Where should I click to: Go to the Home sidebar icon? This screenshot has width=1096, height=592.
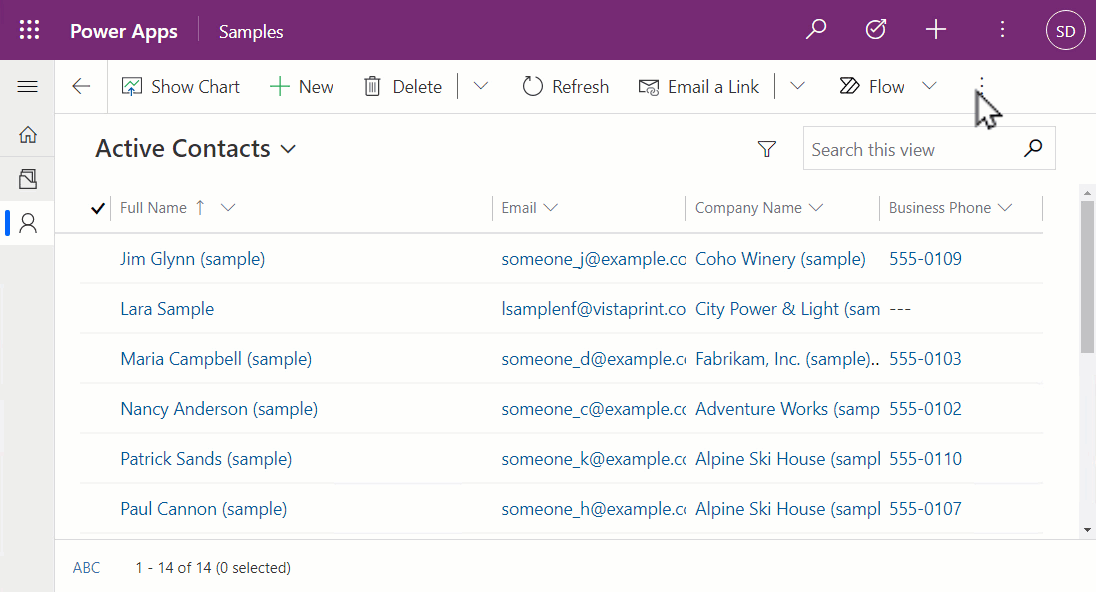pos(27,134)
